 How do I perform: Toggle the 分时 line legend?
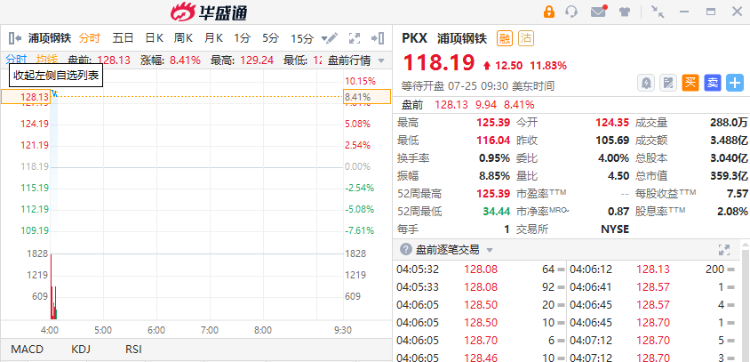click(x=16, y=59)
